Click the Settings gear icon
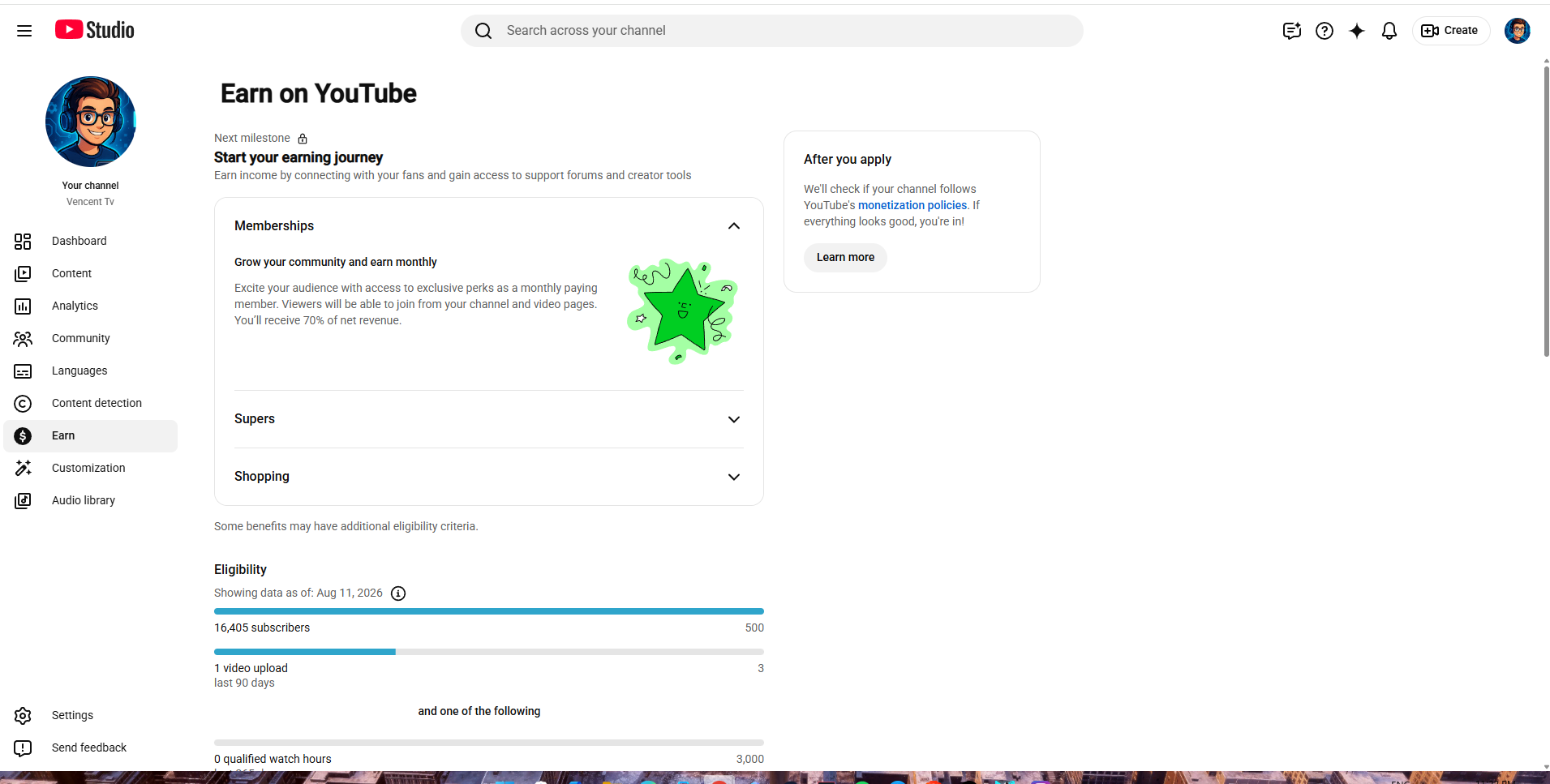Viewport: 1550px width, 784px height. 23,716
